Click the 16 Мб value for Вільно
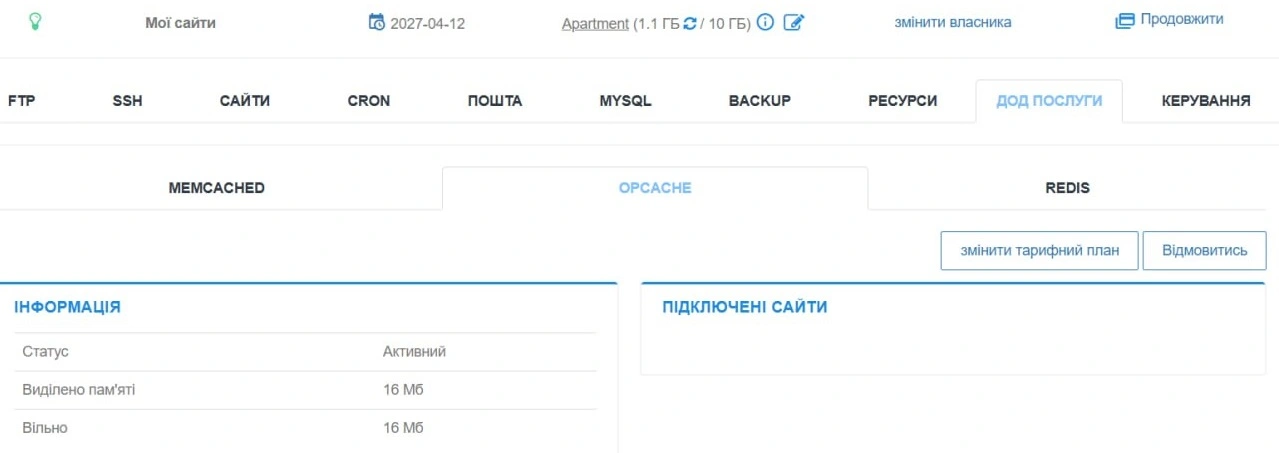The width and height of the screenshot is (1279, 453). pyautogui.click(x=403, y=427)
